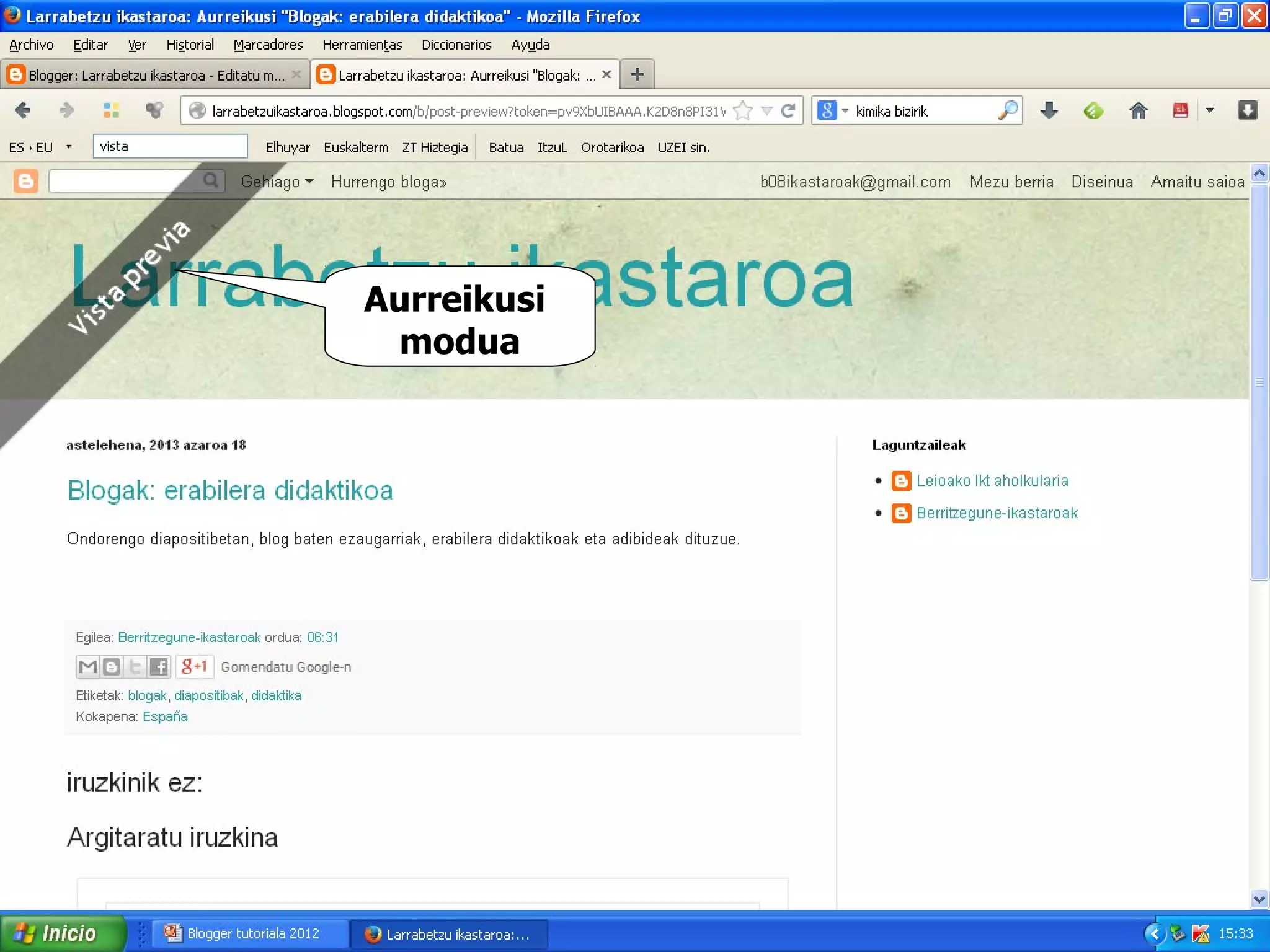The width and height of the screenshot is (1270, 952).
Task: Open the dropdown arrow next to the red add-on
Action: pyautogui.click(x=1210, y=111)
